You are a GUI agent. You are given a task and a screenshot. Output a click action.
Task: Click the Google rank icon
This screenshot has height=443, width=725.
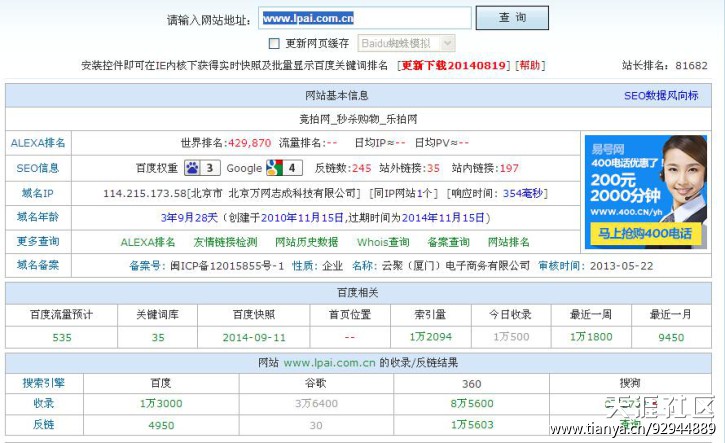click(x=284, y=168)
